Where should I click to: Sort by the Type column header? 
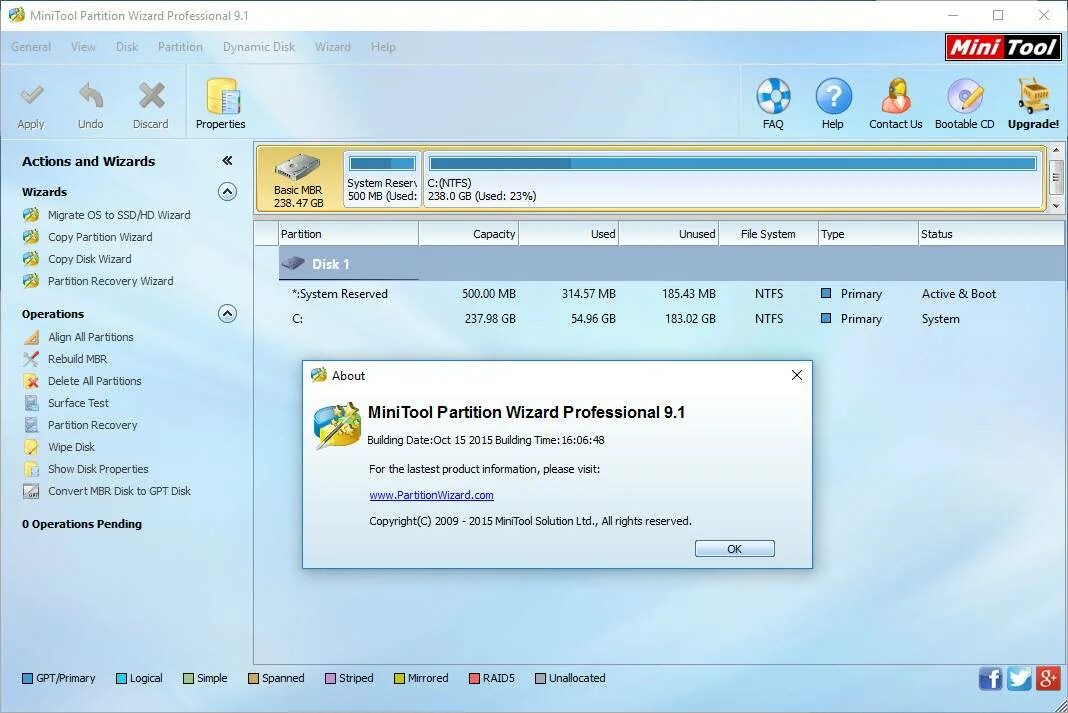(868, 234)
